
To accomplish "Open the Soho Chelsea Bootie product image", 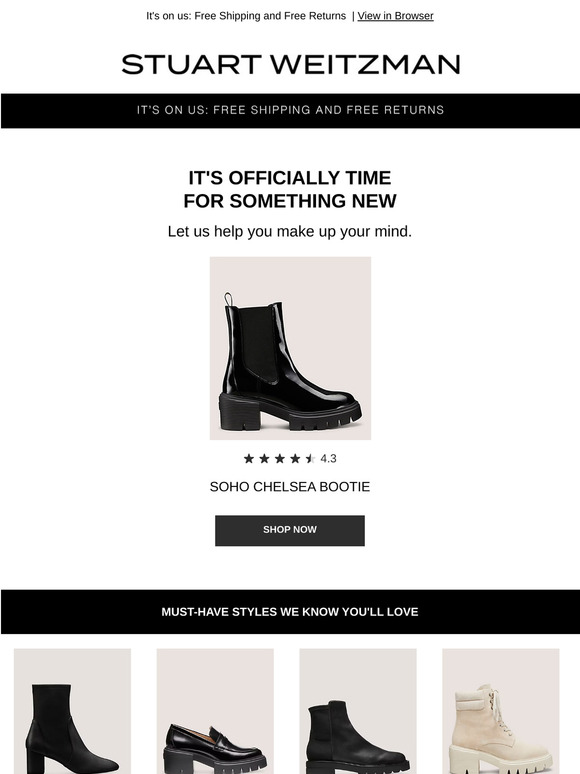I will coord(290,348).
